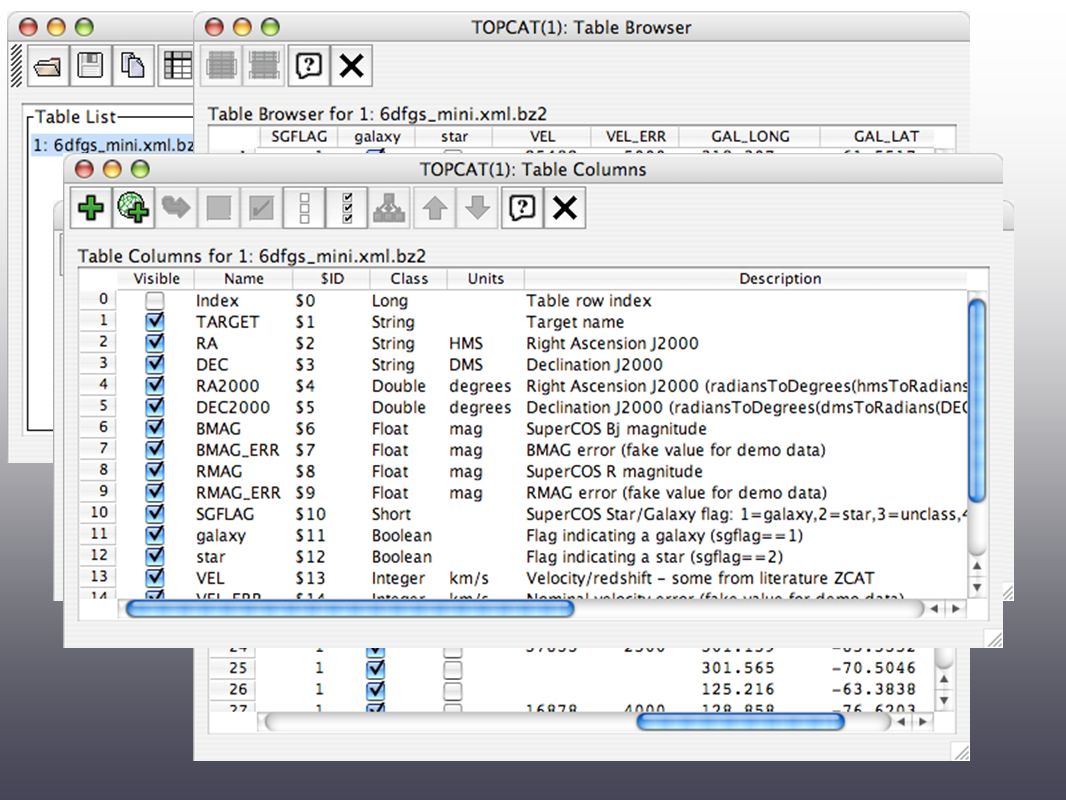Click the 'SuperCOS Bj magnitude' description
1066x800 pixels.
click(616, 429)
